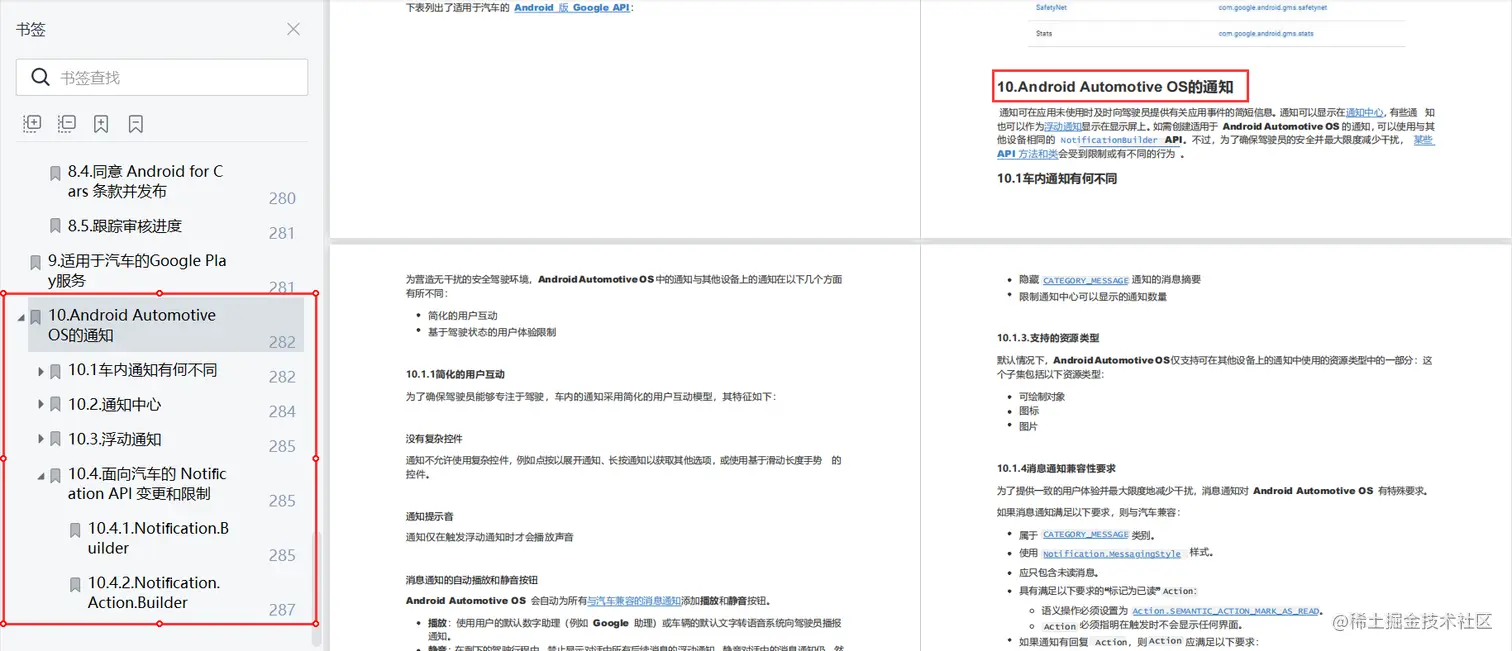
Task: Open the 浮动通知 link in section 10
Action: click(x=1063, y=127)
